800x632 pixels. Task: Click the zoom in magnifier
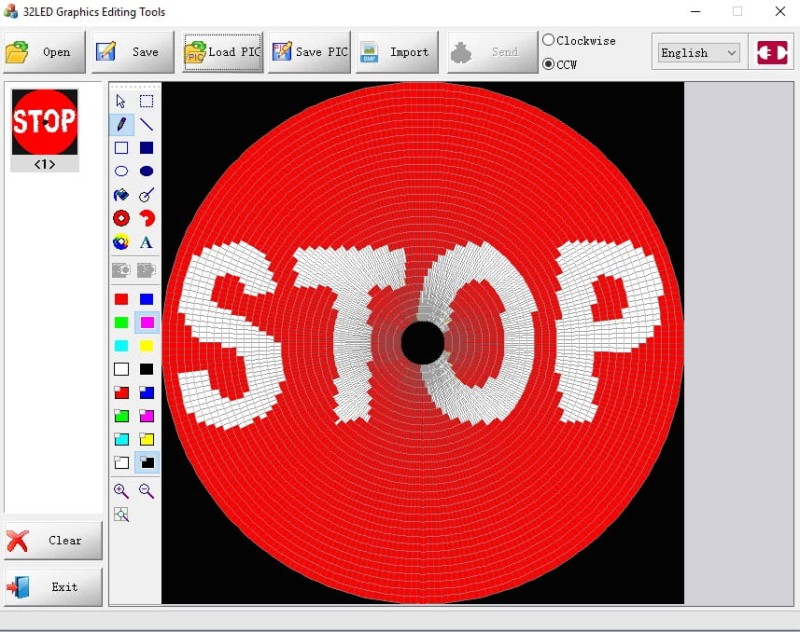coord(121,491)
